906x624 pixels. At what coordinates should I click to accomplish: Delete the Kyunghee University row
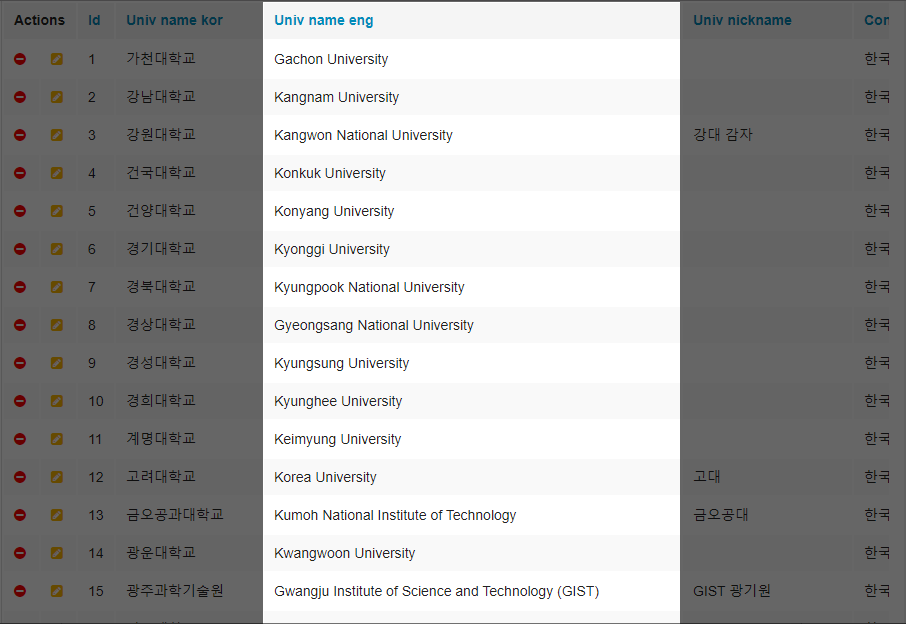(x=20, y=401)
